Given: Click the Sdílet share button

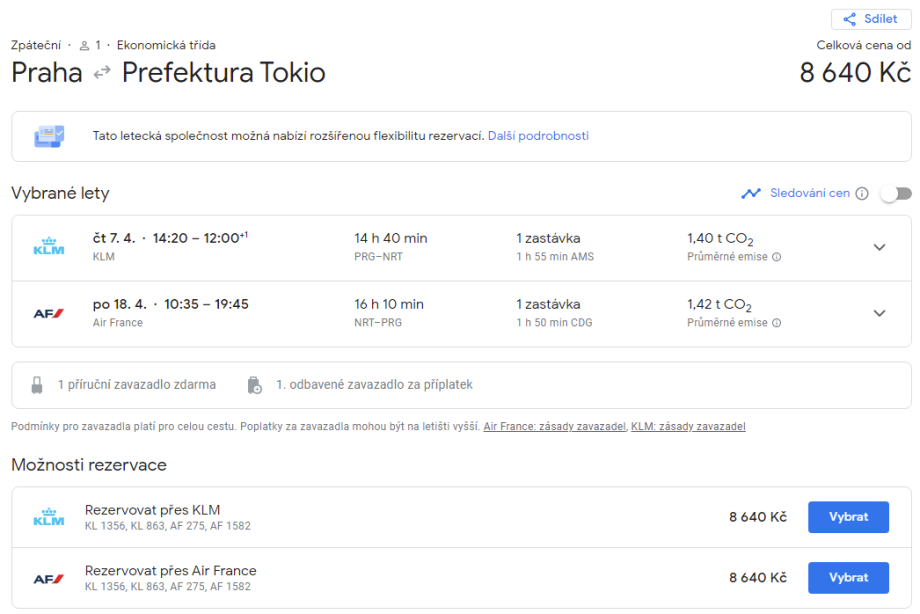Looking at the screenshot, I should click(871, 19).
